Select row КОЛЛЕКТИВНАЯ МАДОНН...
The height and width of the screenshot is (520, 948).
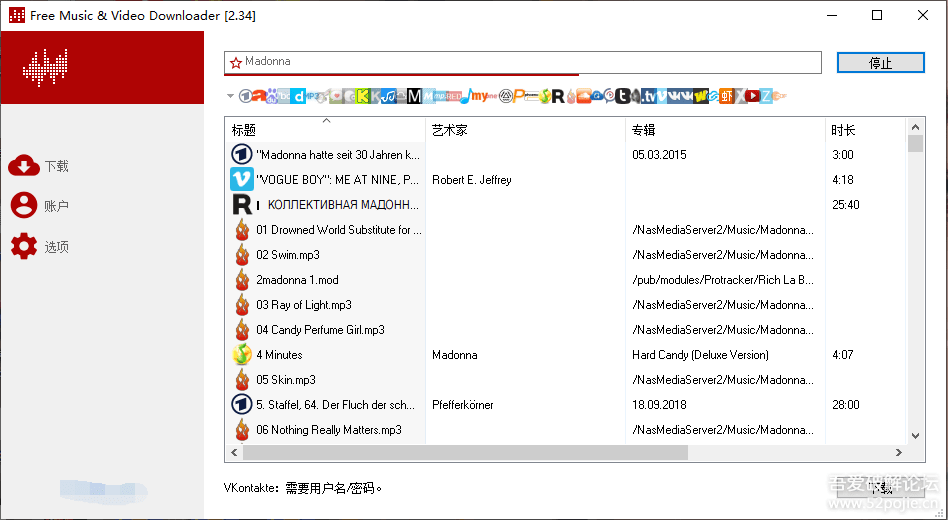pos(567,205)
